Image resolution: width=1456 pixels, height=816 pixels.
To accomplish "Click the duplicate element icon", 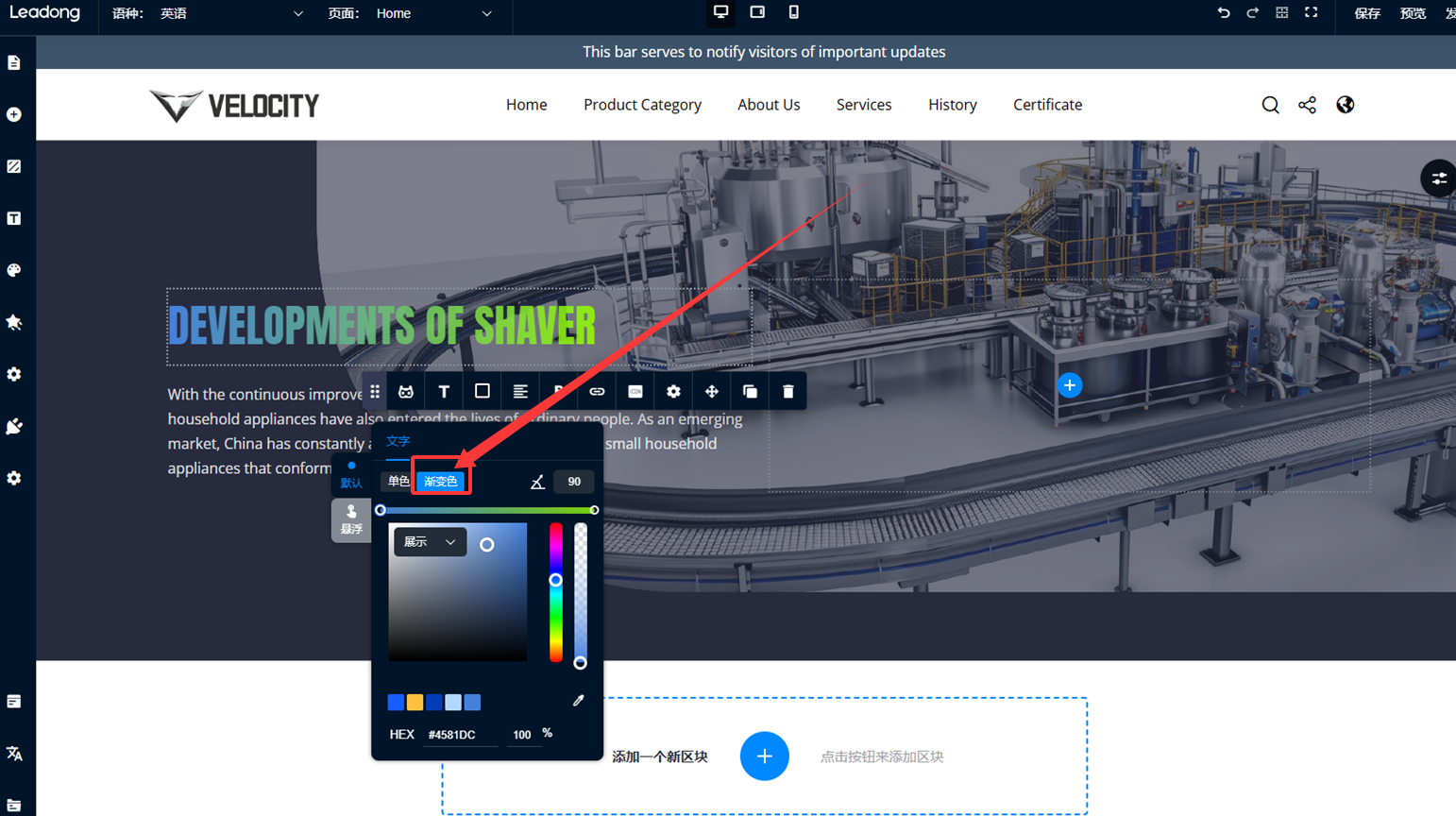I will 750,391.
